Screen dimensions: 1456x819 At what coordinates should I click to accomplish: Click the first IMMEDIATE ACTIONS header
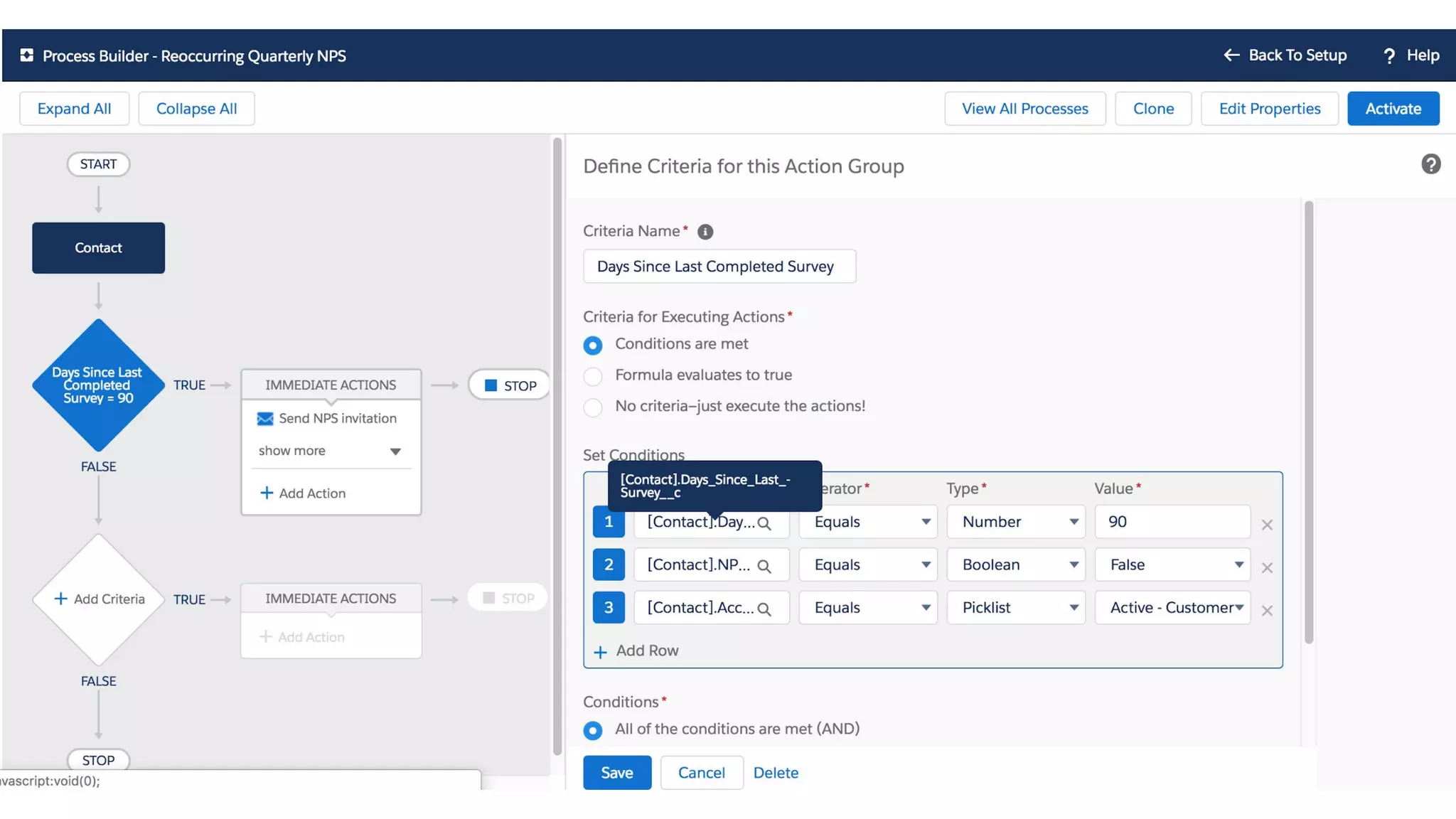point(331,385)
